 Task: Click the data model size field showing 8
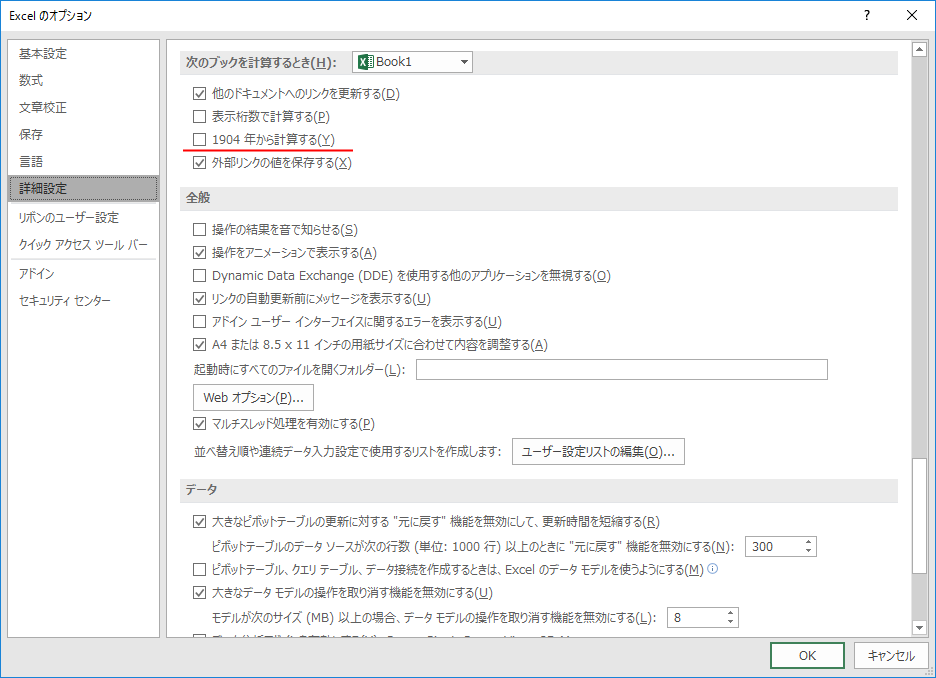click(695, 618)
